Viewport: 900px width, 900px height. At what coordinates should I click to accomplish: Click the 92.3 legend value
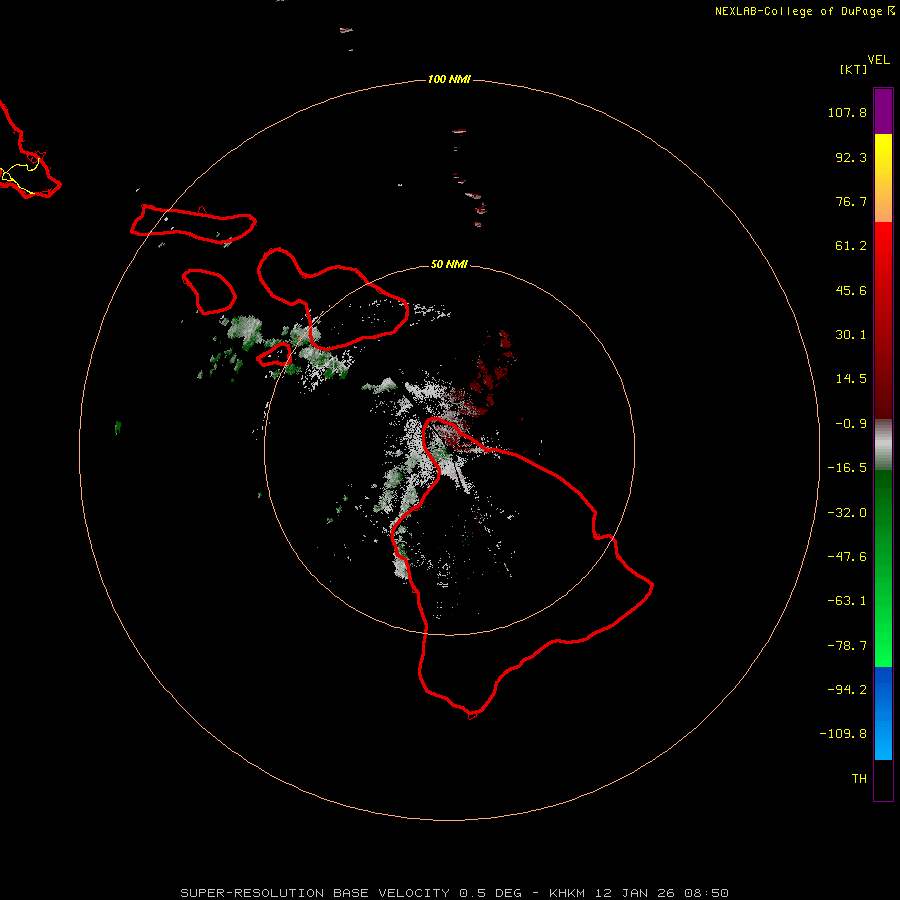coord(851,157)
